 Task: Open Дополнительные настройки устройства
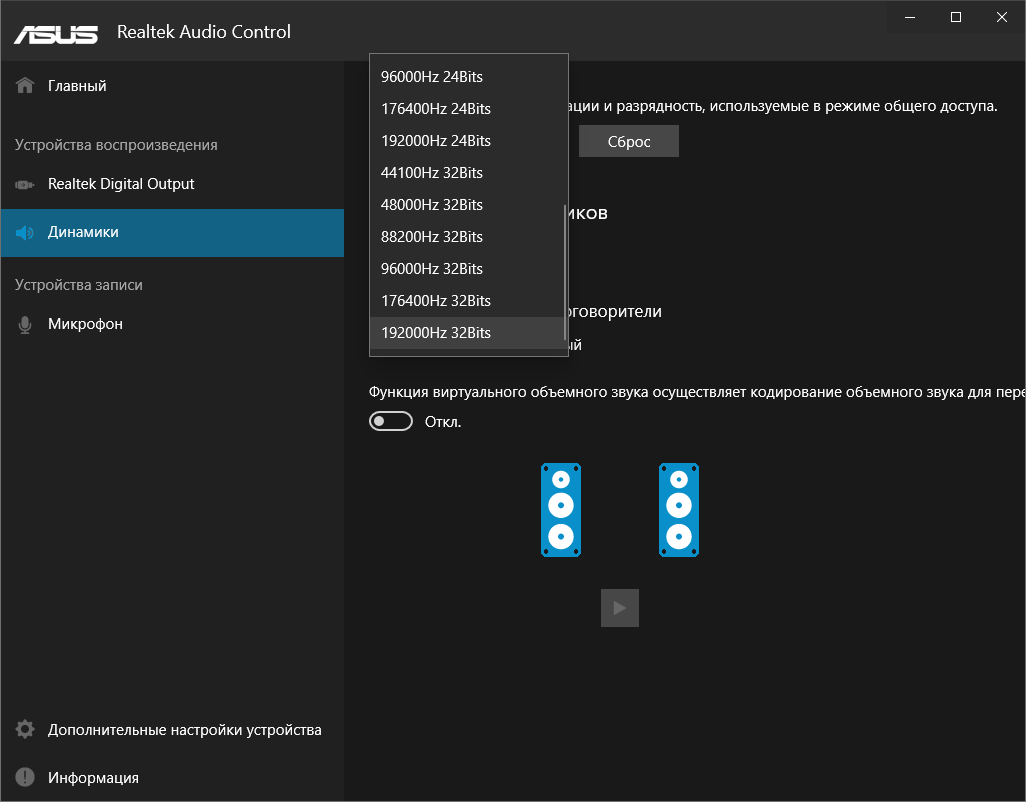point(184,730)
